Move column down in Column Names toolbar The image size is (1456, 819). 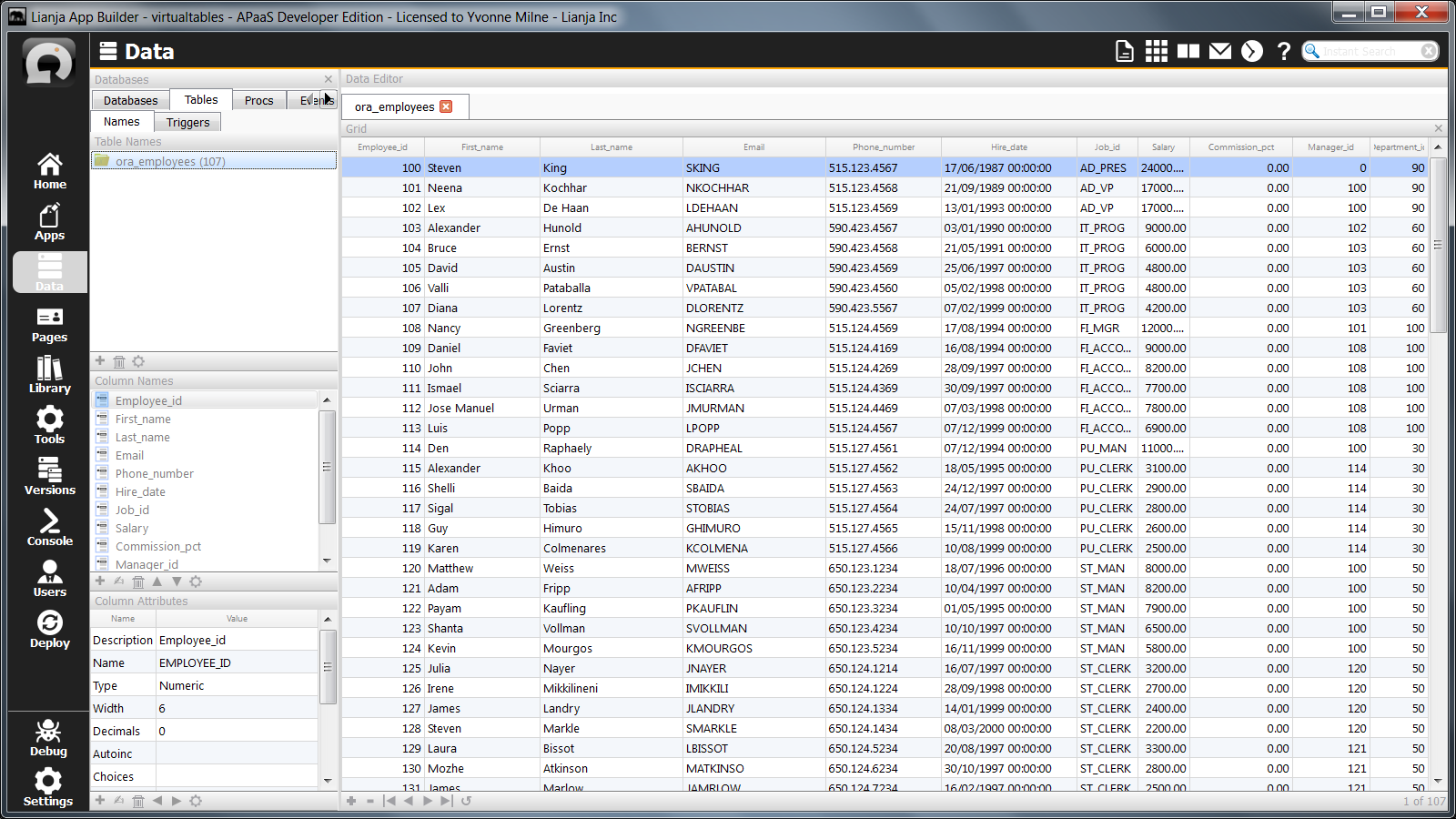[177, 581]
